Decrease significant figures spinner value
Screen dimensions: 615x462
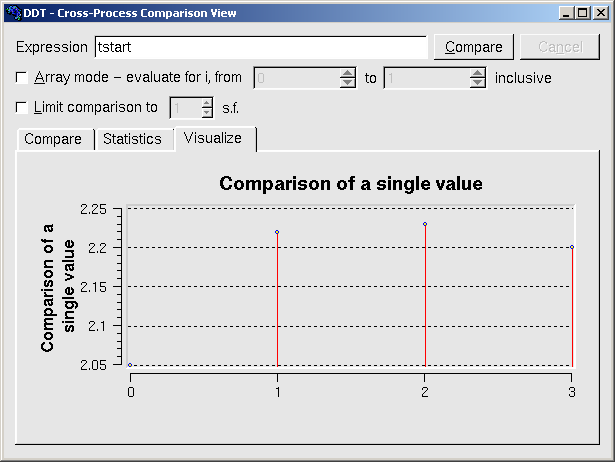pyautogui.click(x=206, y=113)
